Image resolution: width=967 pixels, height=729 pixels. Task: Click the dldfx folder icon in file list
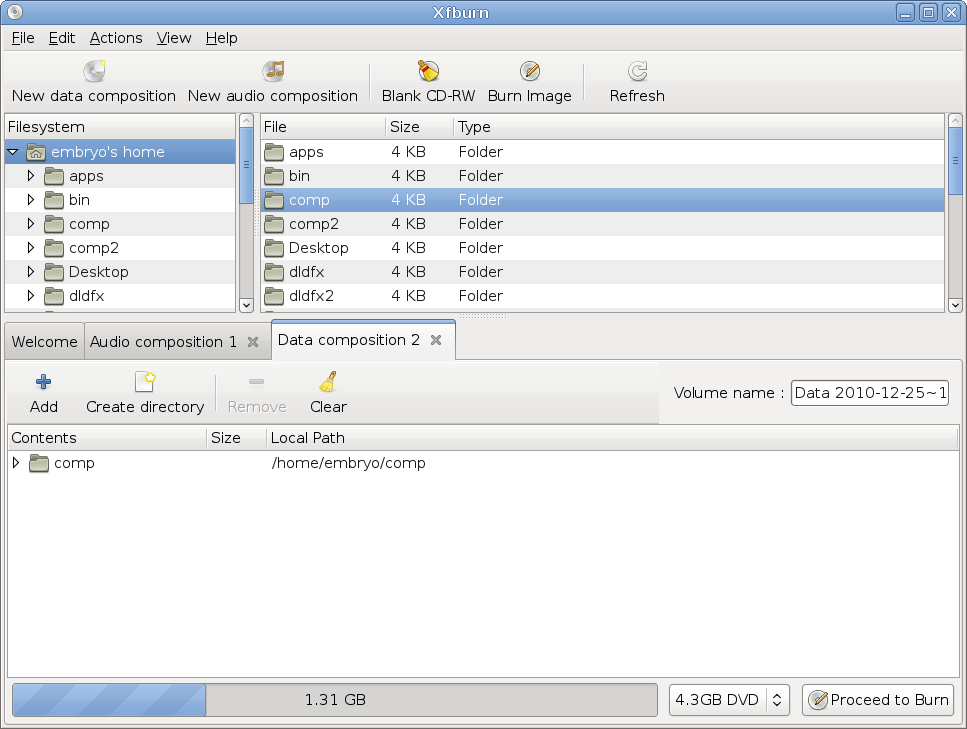point(274,273)
